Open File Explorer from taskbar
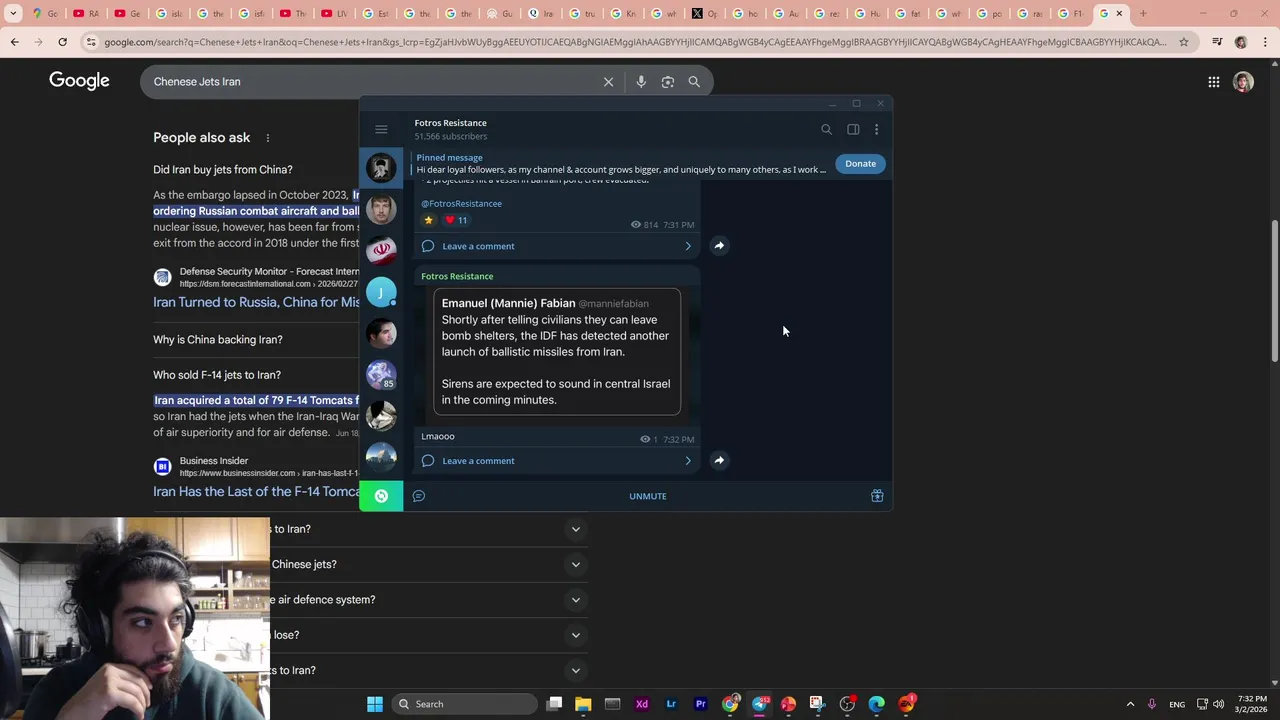This screenshot has height=720, width=1280. point(583,704)
